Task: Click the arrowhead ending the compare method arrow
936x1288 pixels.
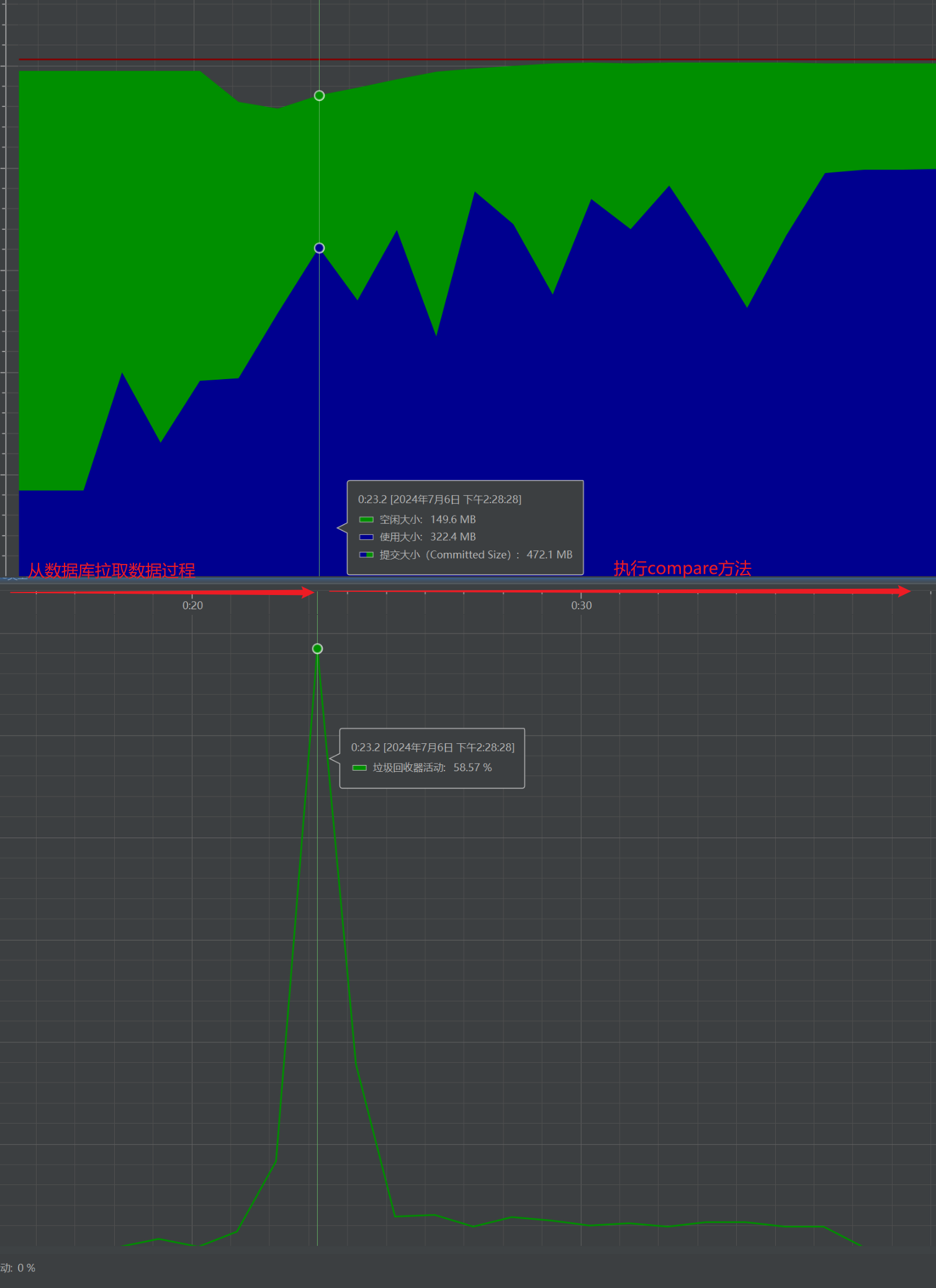Action: 904,591
